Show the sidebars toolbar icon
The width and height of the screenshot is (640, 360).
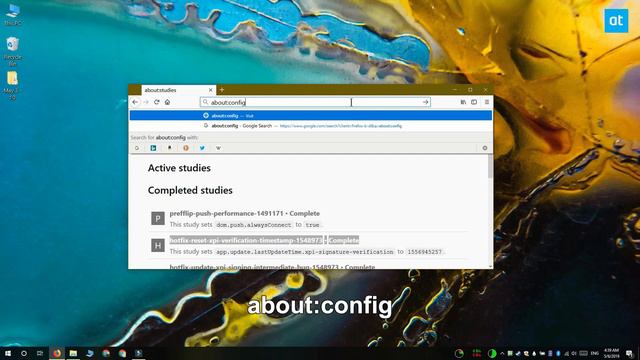474,102
